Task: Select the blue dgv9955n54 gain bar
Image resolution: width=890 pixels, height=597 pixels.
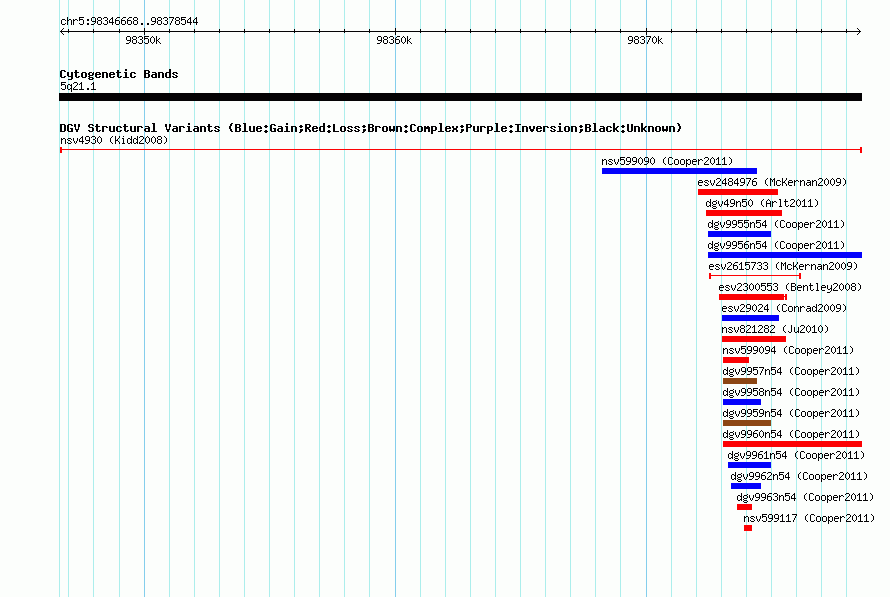Action: pyautogui.click(x=740, y=234)
